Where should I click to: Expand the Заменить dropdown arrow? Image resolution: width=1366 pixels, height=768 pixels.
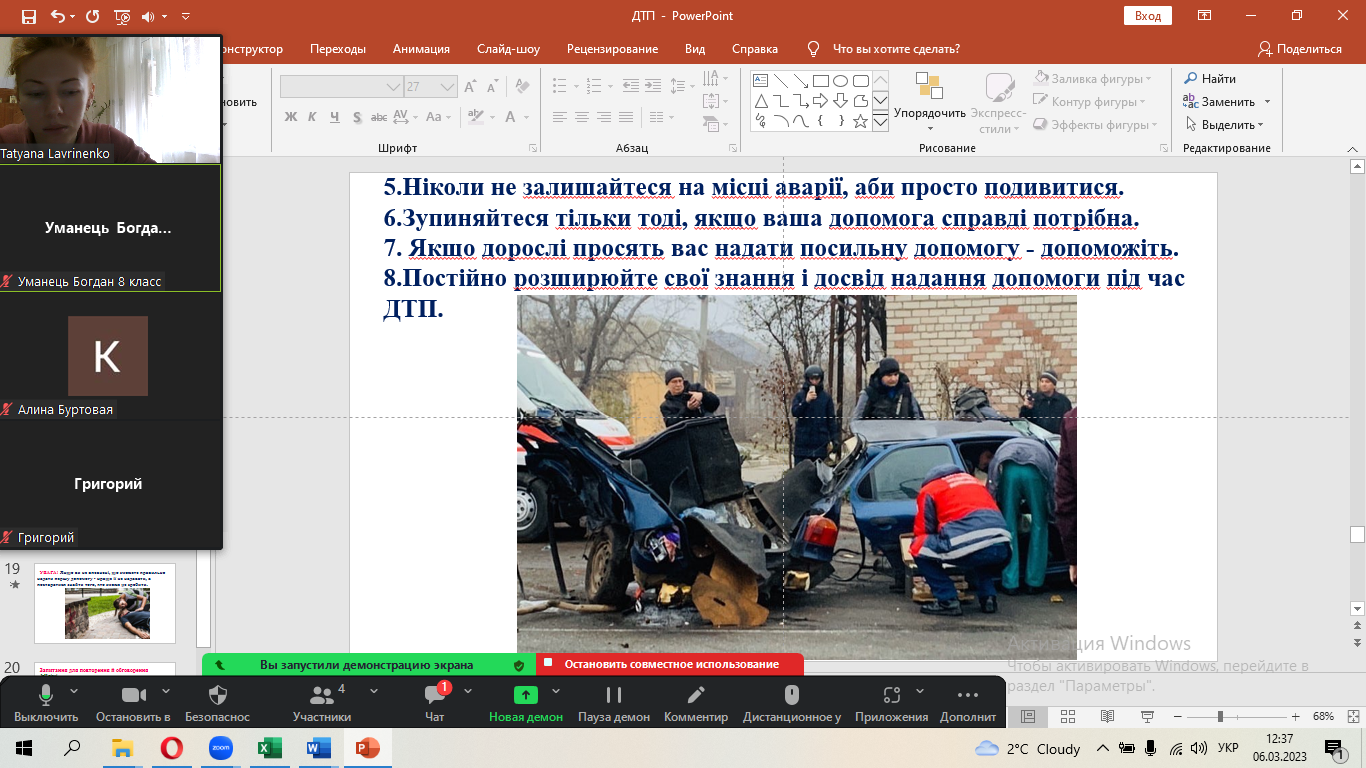[1267, 102]
